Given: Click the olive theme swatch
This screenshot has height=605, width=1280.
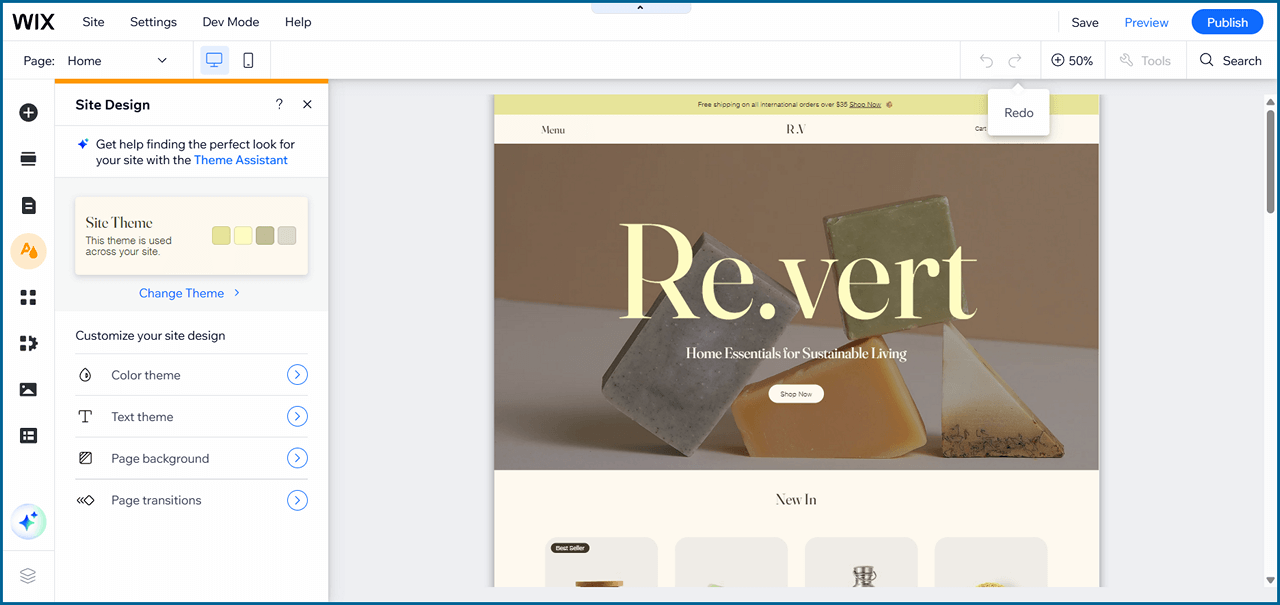Looking at the screenshot, I should coord(265,235).
